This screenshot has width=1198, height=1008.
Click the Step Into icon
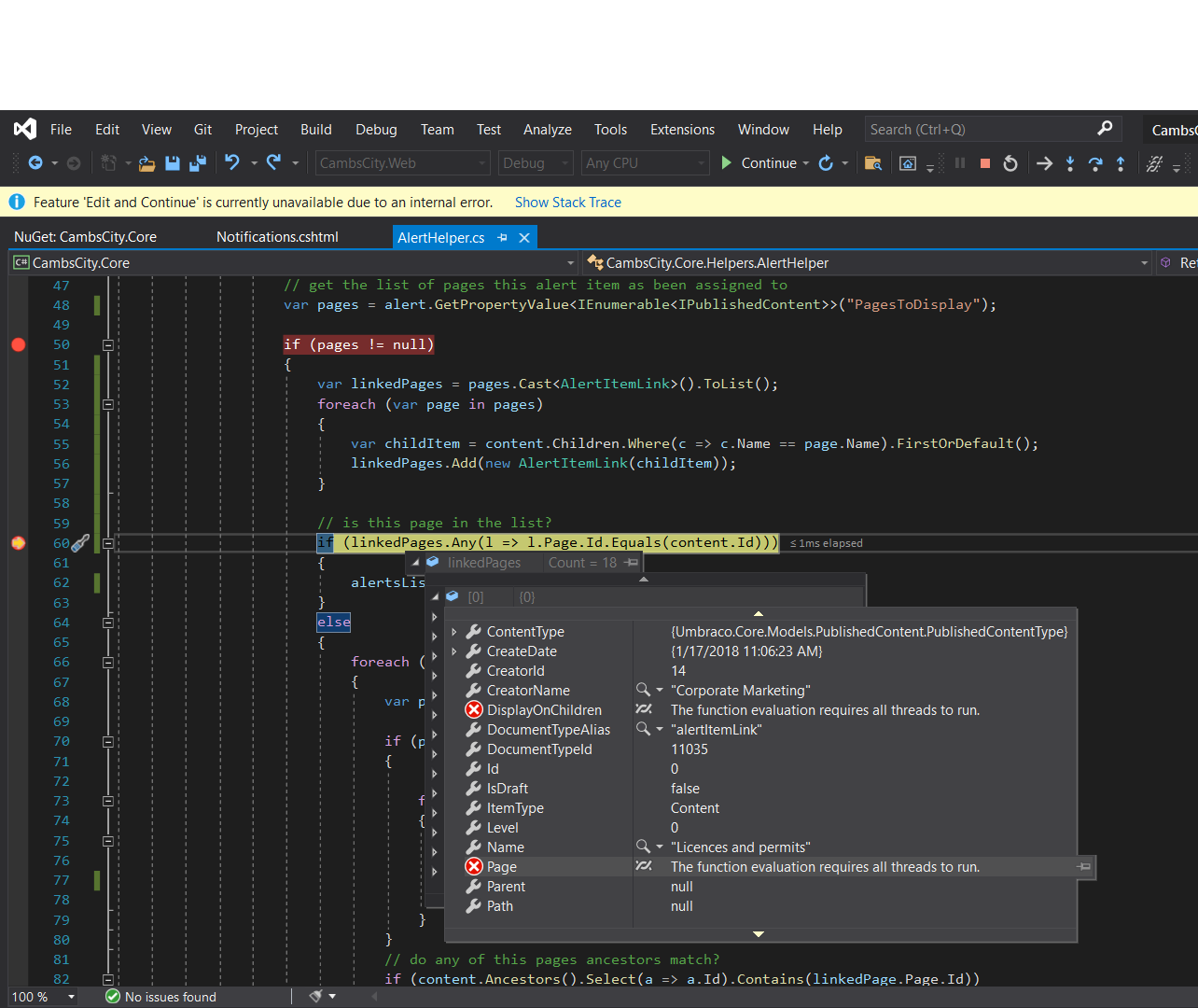pyautogui.click(x=1070, y=163)
